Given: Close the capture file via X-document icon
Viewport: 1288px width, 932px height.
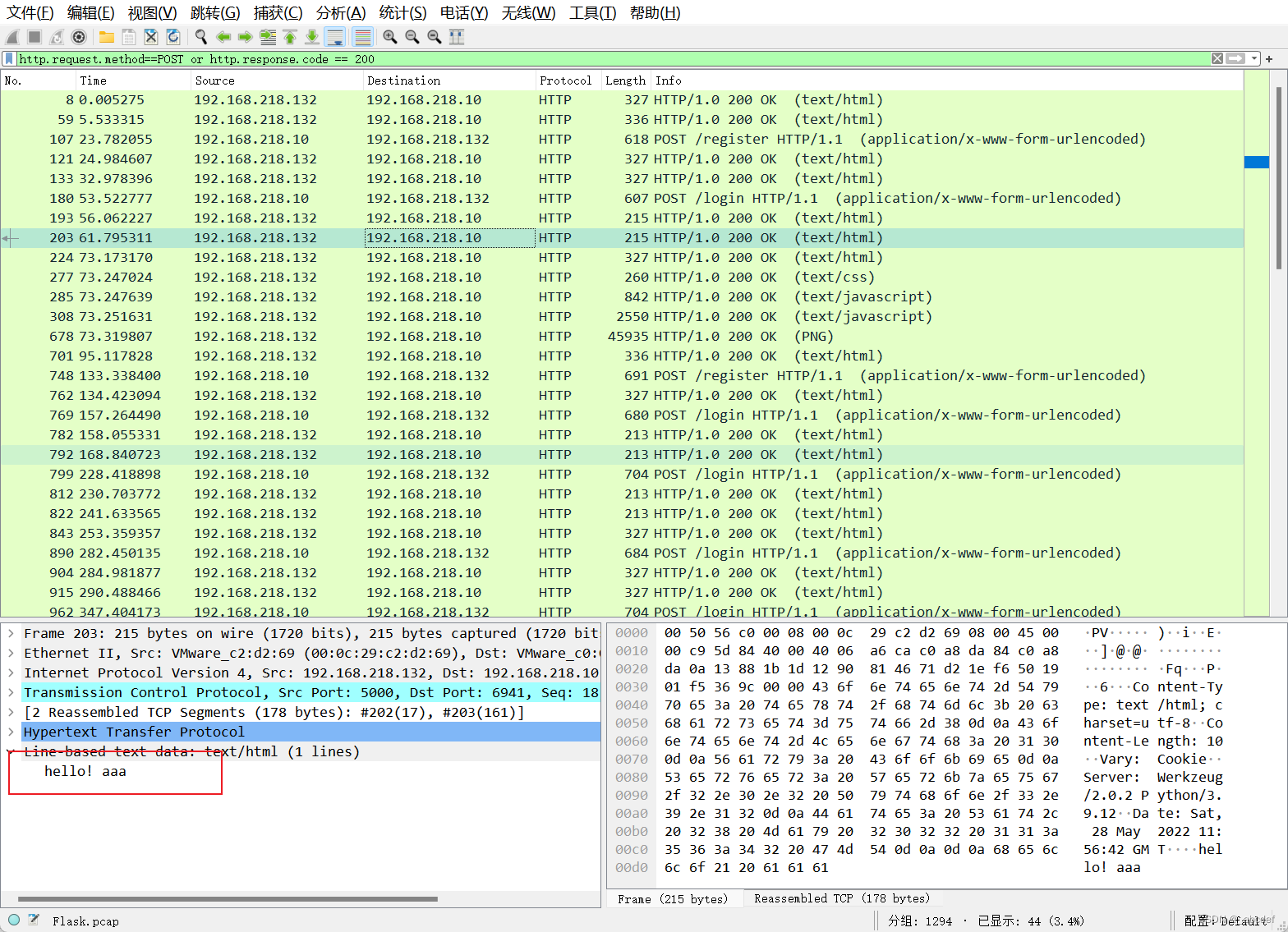Looking at the screenshot, I should point(151,37).
